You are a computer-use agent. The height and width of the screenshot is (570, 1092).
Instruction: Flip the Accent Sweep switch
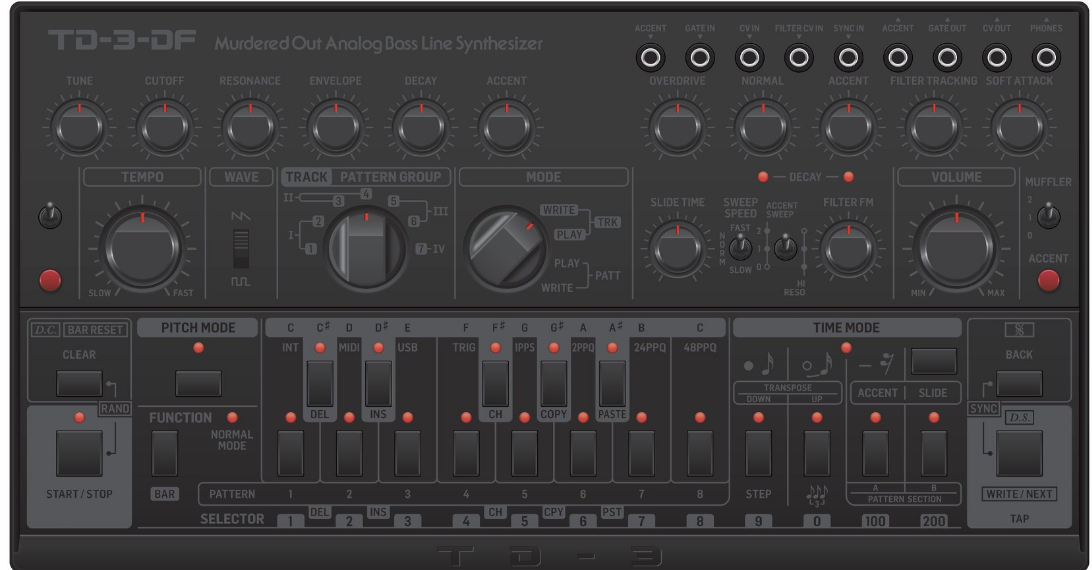tap(786, 247)
